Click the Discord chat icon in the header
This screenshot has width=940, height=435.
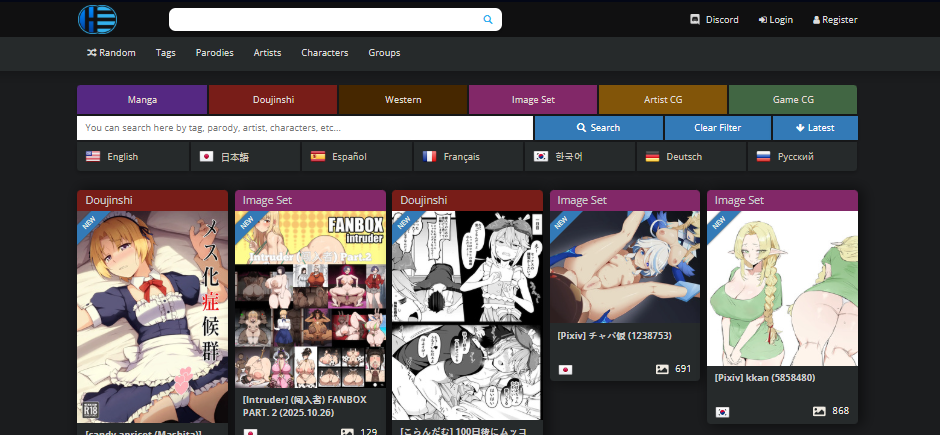[695, 19]
